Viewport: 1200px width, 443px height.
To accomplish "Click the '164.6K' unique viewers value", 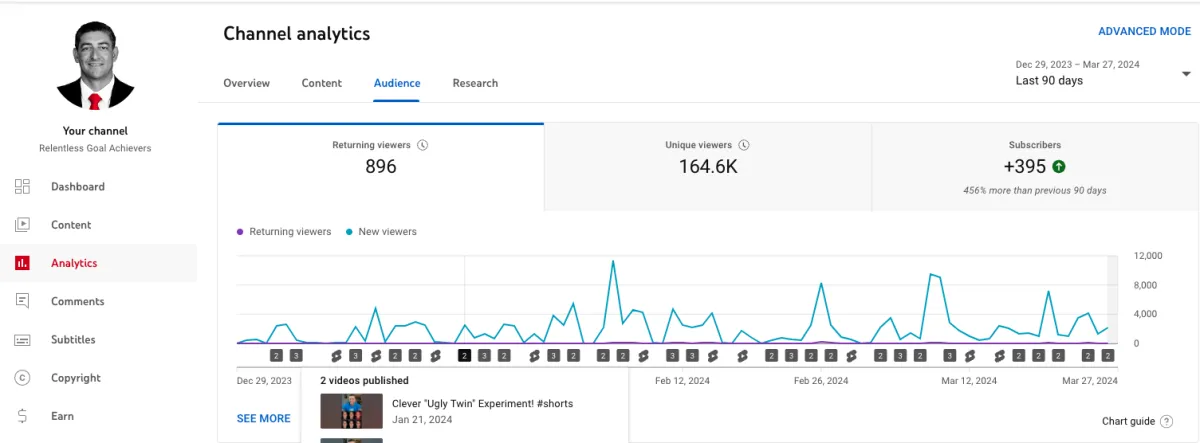I will (x=708, y=167).
